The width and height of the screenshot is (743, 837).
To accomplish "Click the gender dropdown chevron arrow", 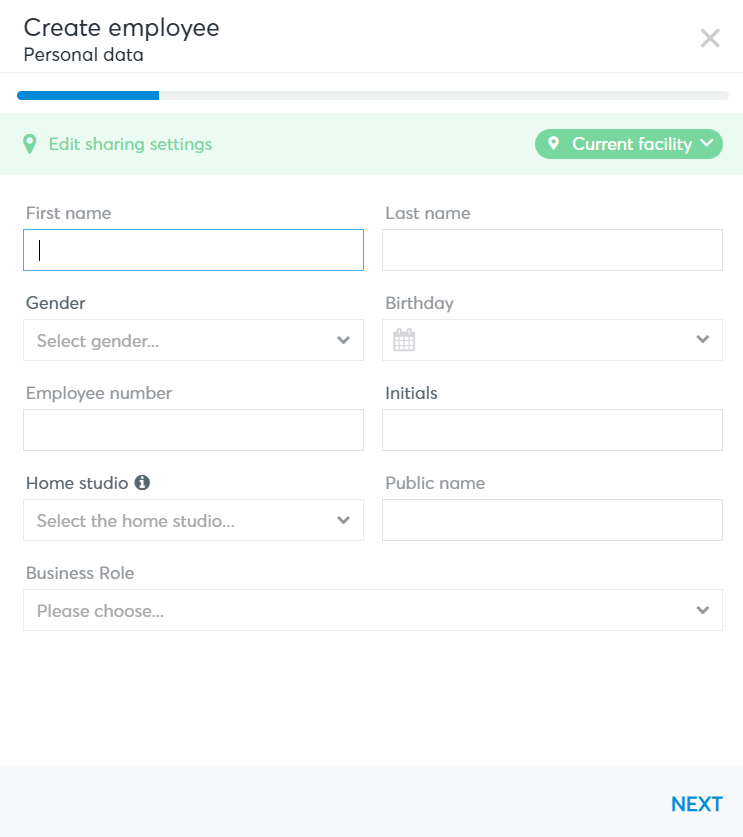I will 344,340.
